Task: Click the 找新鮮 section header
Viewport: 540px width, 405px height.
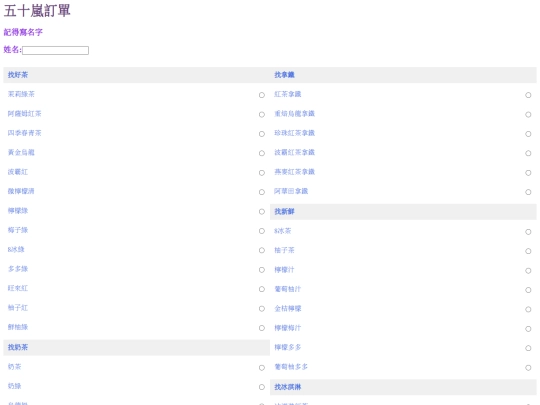Action: [284, 211]
